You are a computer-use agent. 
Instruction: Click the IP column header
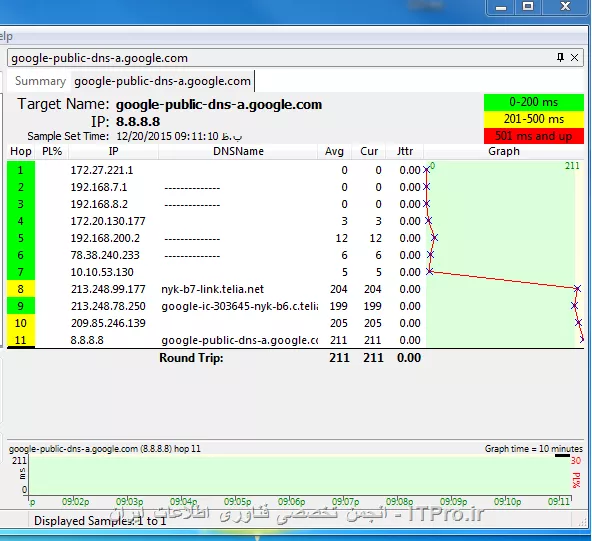[114, 151]
